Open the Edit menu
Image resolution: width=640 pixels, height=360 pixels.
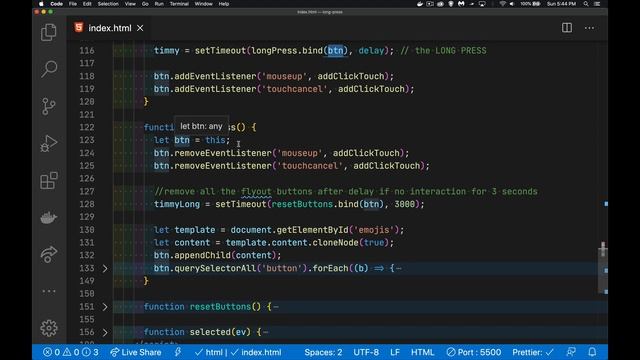pos(87,4)
